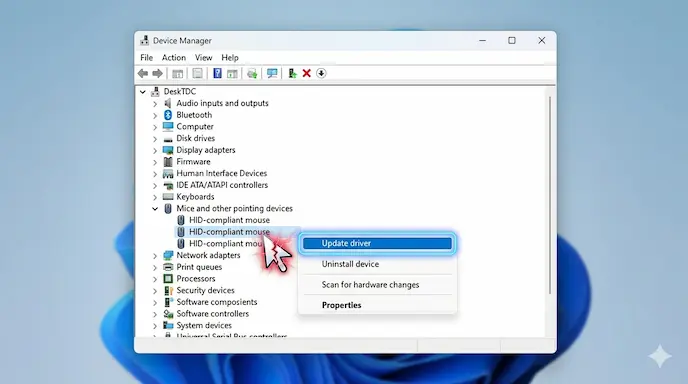
Task: Click the Properties sheet toolbar icon
Action: 197,73
